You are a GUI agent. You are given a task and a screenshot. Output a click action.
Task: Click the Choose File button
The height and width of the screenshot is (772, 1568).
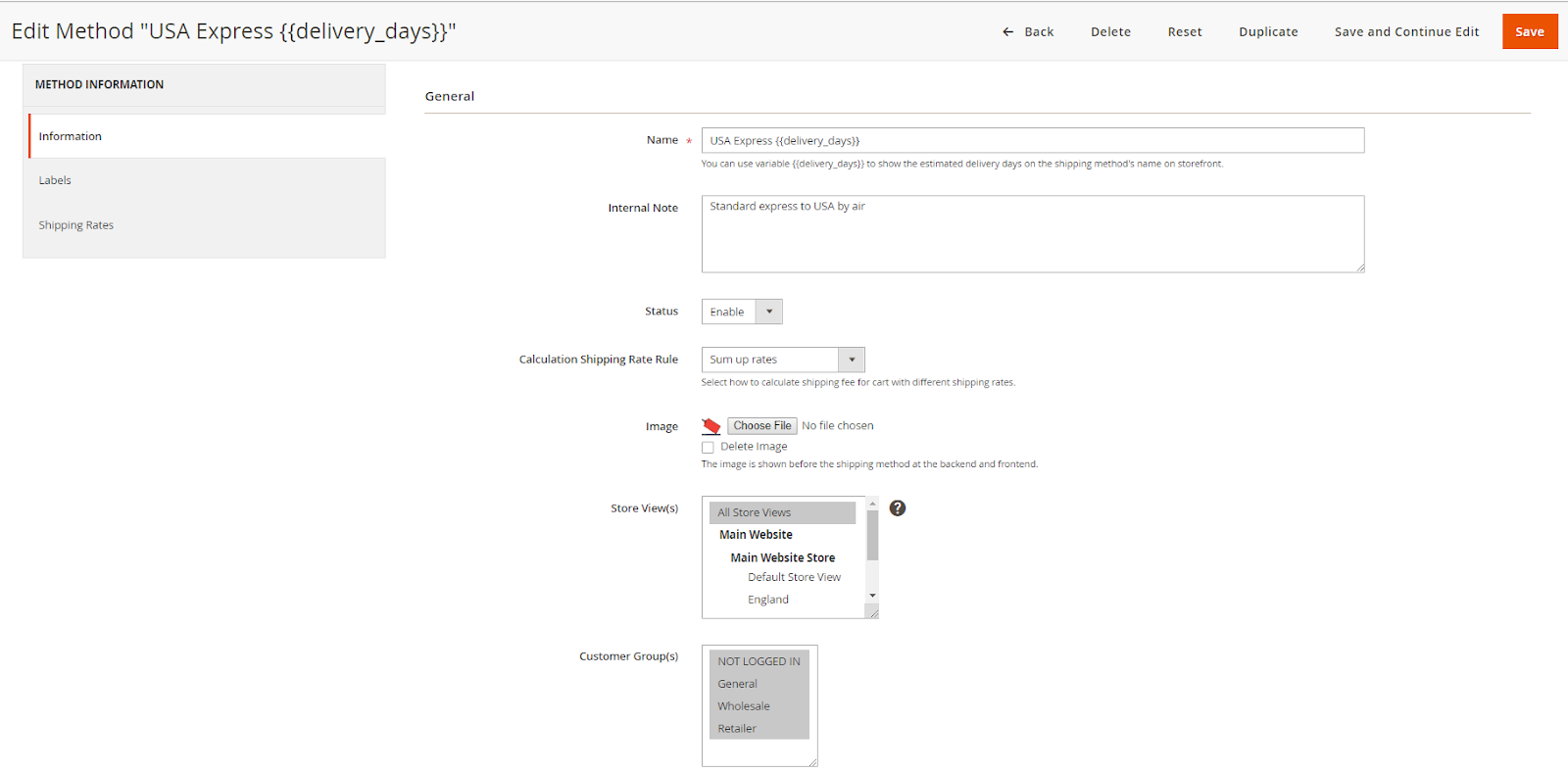coord(761,426)
